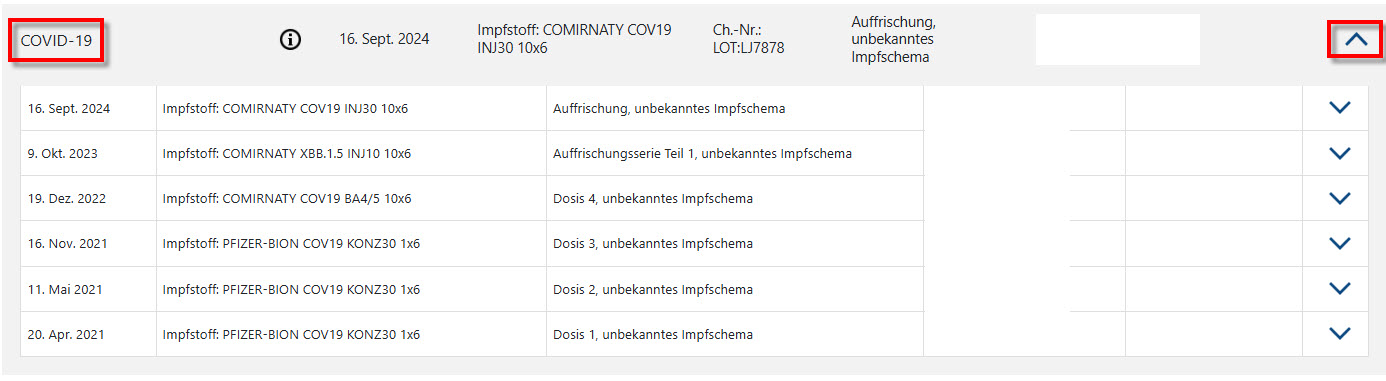Select the Dosis 3, unbekanntes Impfschema cell
The image size is (1386, 381).
click(x=734, y=244)
